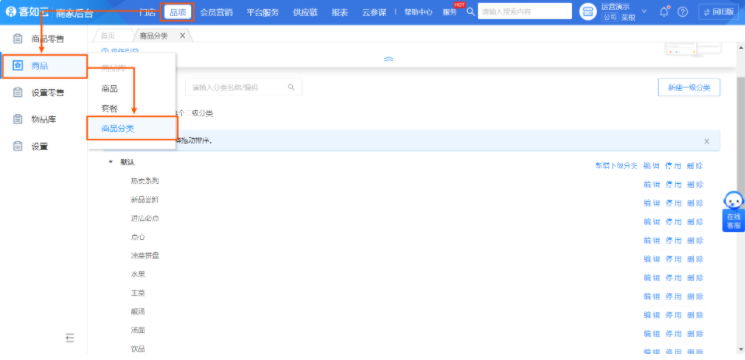Click the 物品库 sidebar icon

point(18,119)
